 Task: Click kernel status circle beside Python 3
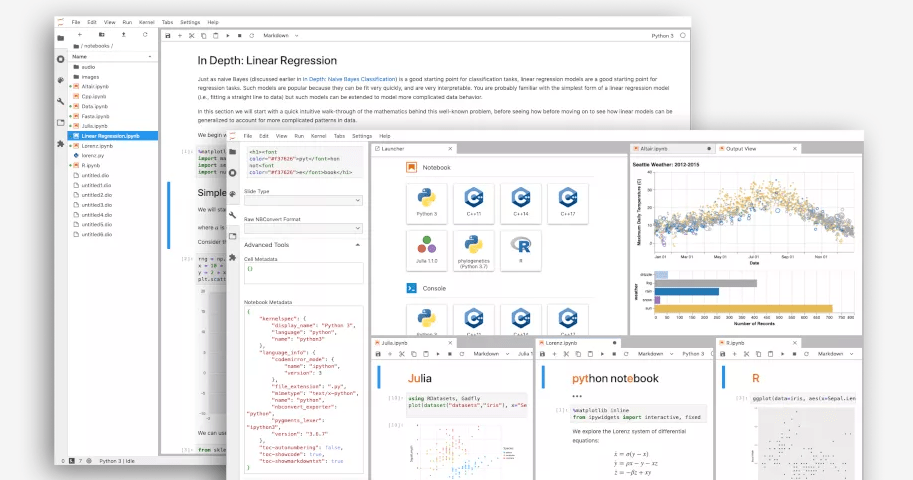point(682,36)
